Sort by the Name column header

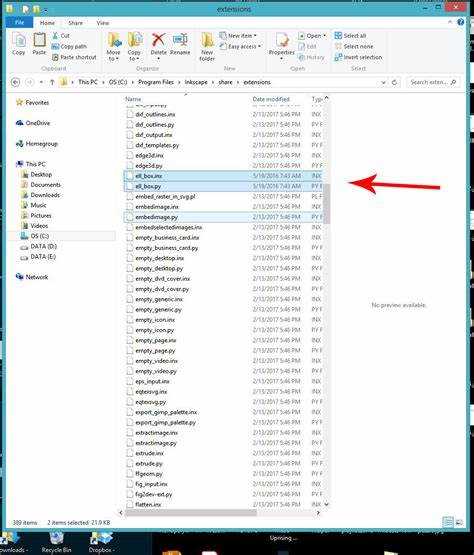coord(133,99)
